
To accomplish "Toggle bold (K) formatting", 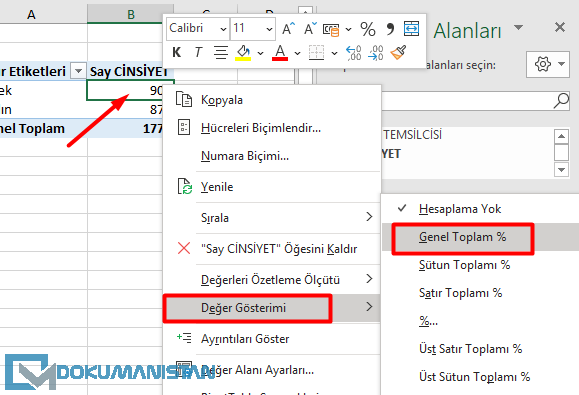I will point(177,52).
